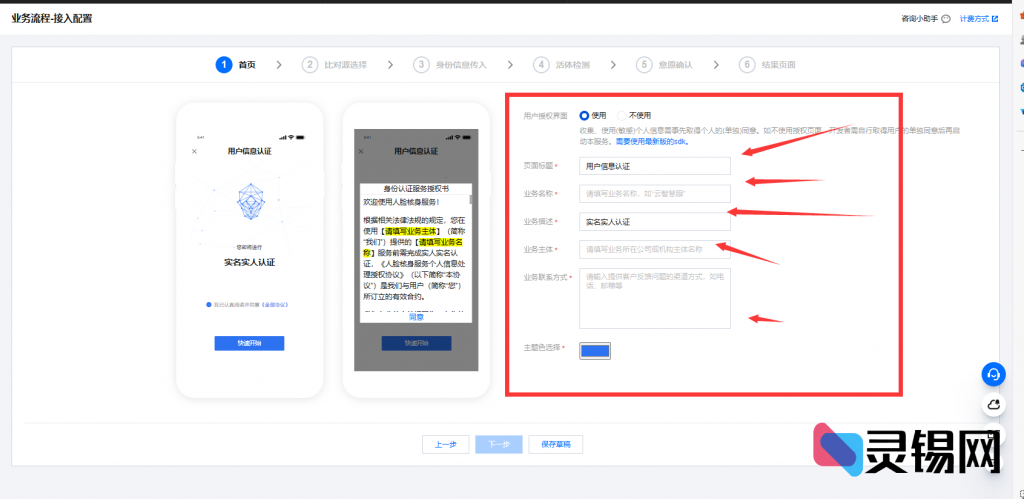The height and width of the screenshot is (499, 1024).
Task: Click the step 4 活体检测 number icon
Action: [541, 65]
